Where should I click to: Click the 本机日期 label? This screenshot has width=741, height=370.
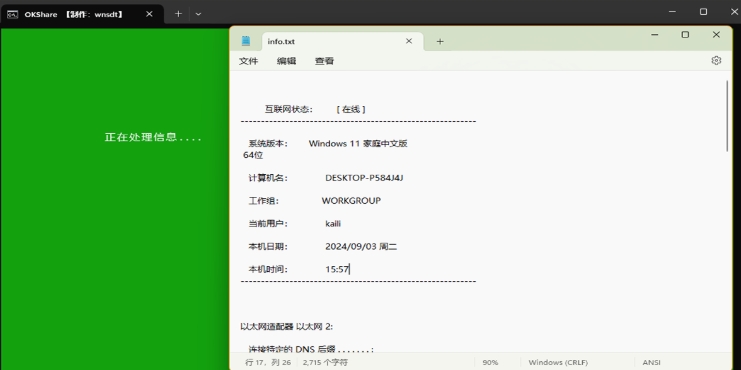click(268, 247)
